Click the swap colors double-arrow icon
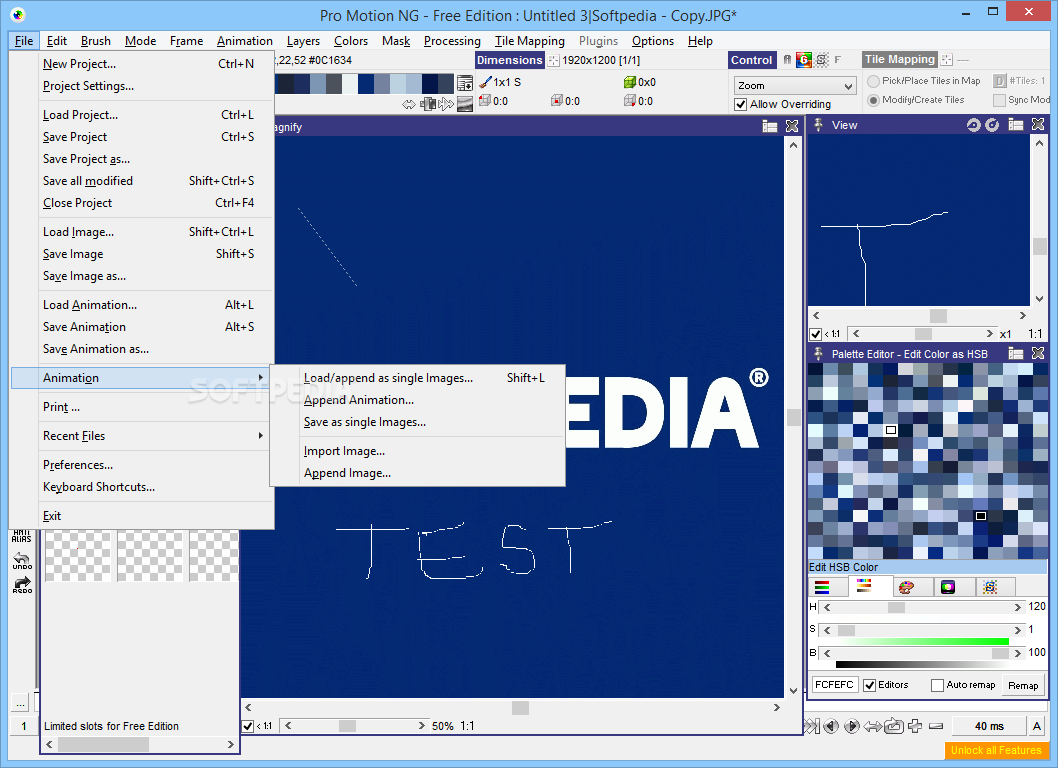The height and width of the screenshot is (768, 1058). (409, 104)
